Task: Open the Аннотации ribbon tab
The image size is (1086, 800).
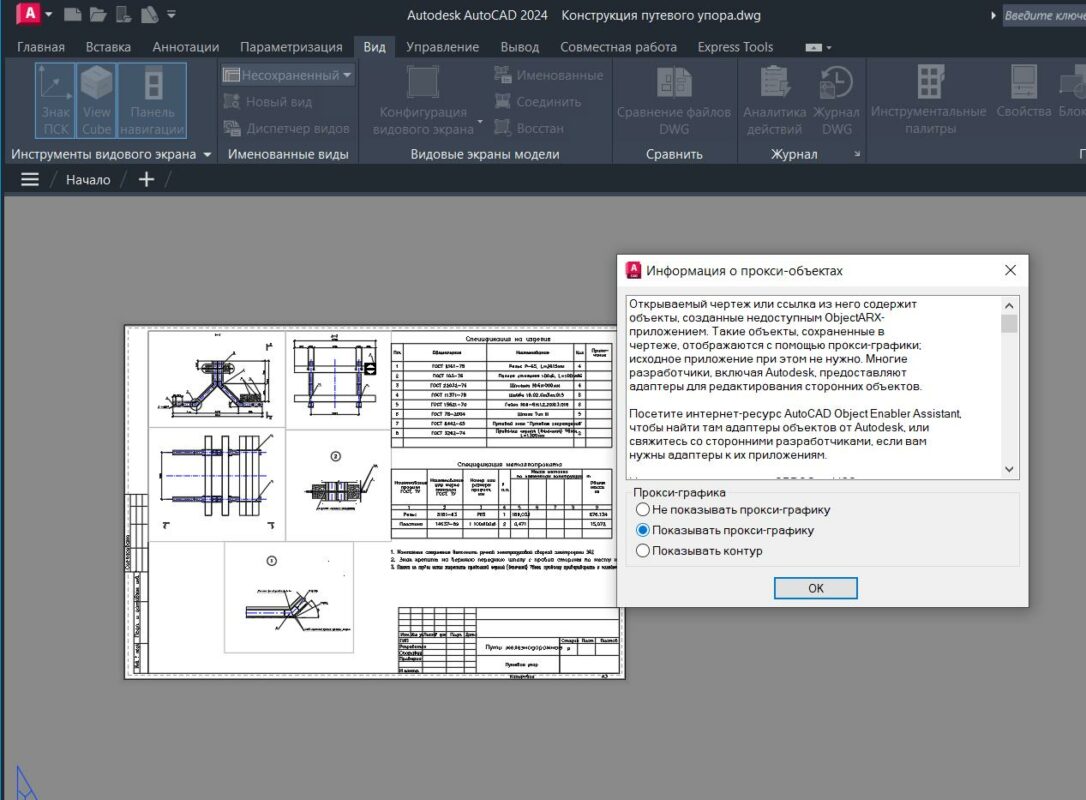Action: (x=185, y=47)
